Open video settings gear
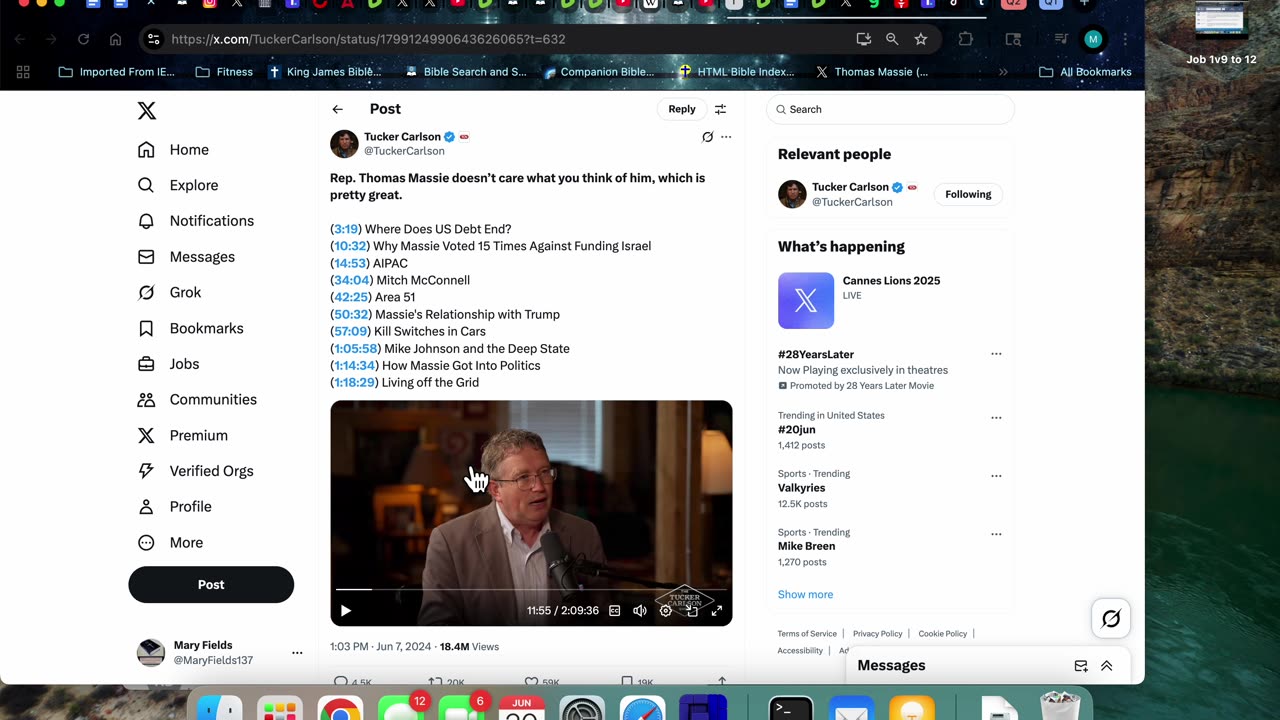 click(x=666, y=611)
